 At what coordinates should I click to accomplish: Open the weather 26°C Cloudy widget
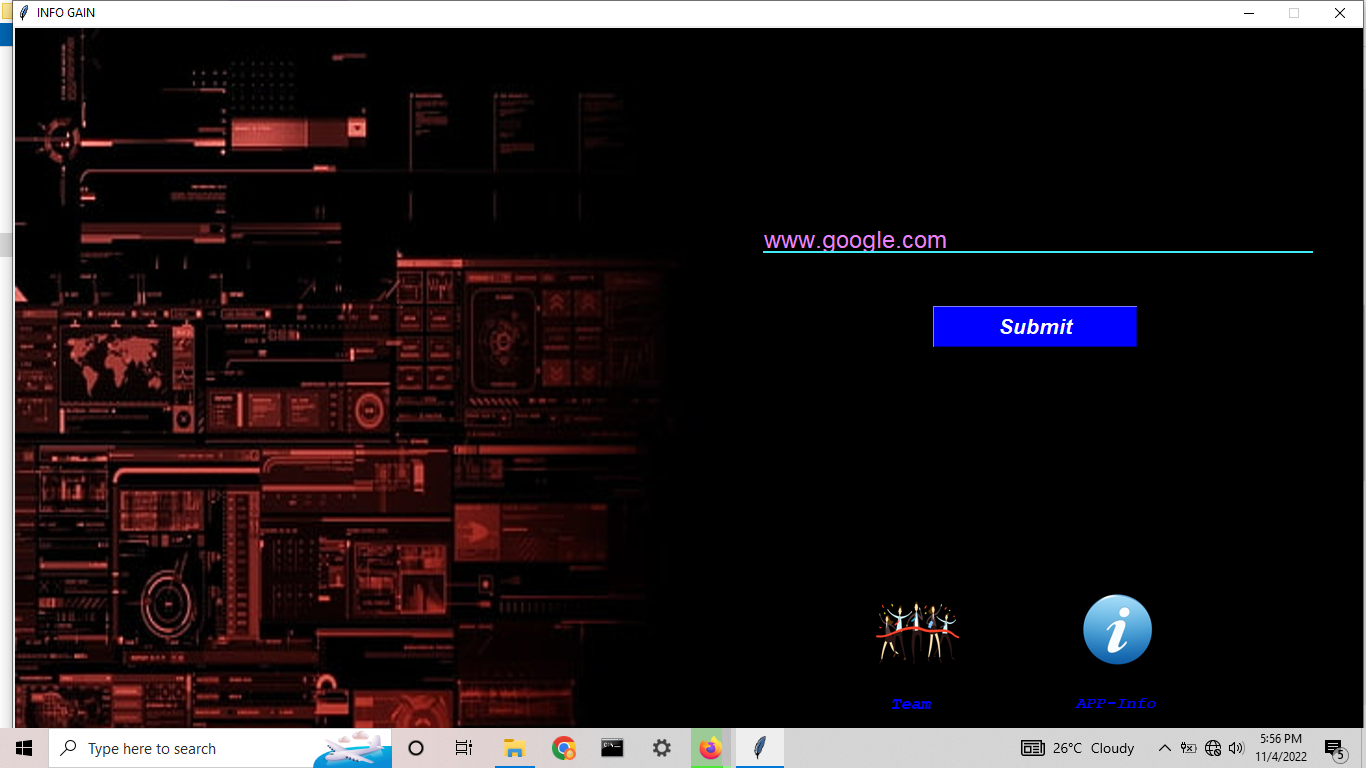point(1077,748)
